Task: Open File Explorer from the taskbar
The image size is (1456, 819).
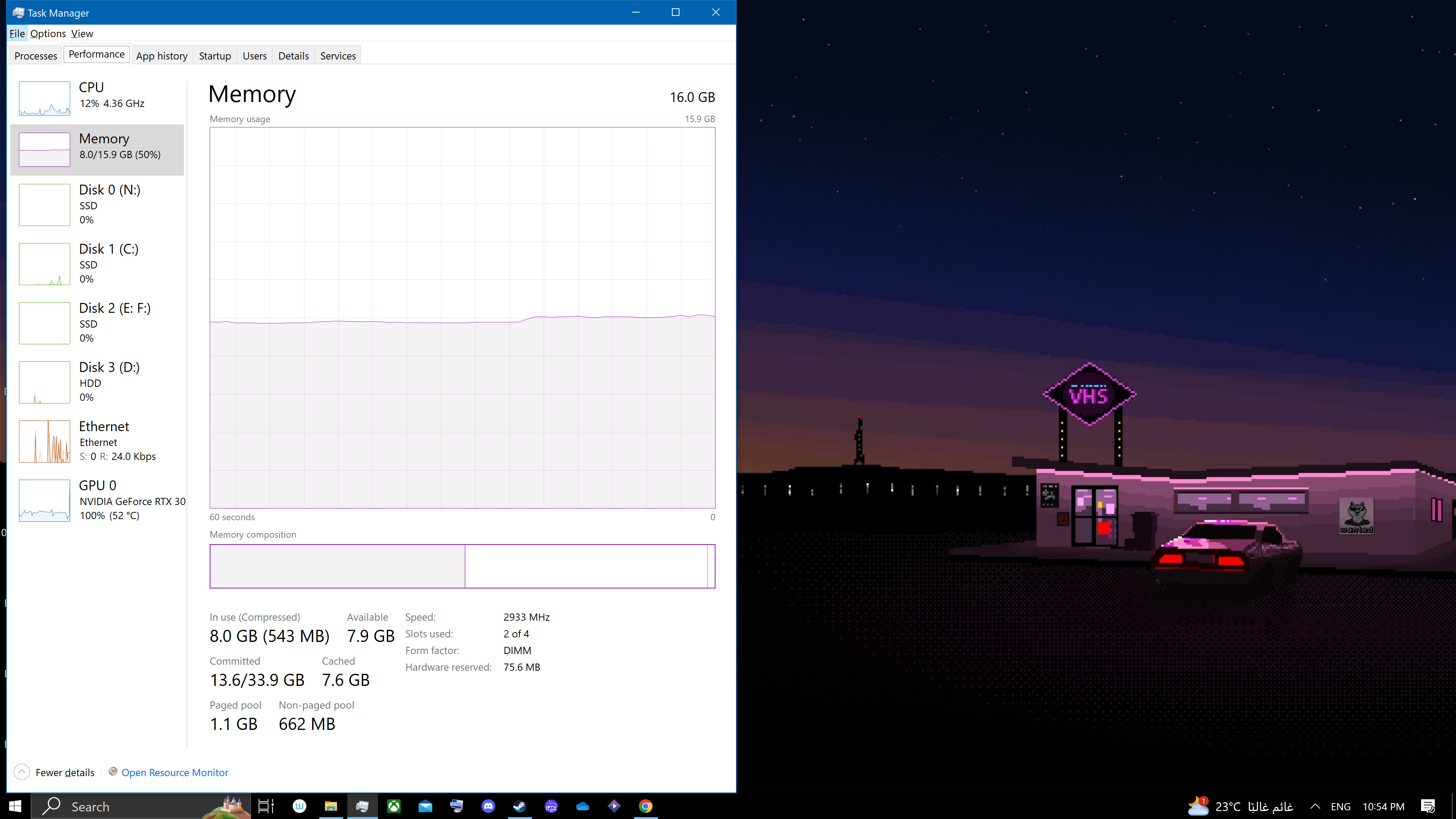Action: pyautogui.click(x=331, y=806)
